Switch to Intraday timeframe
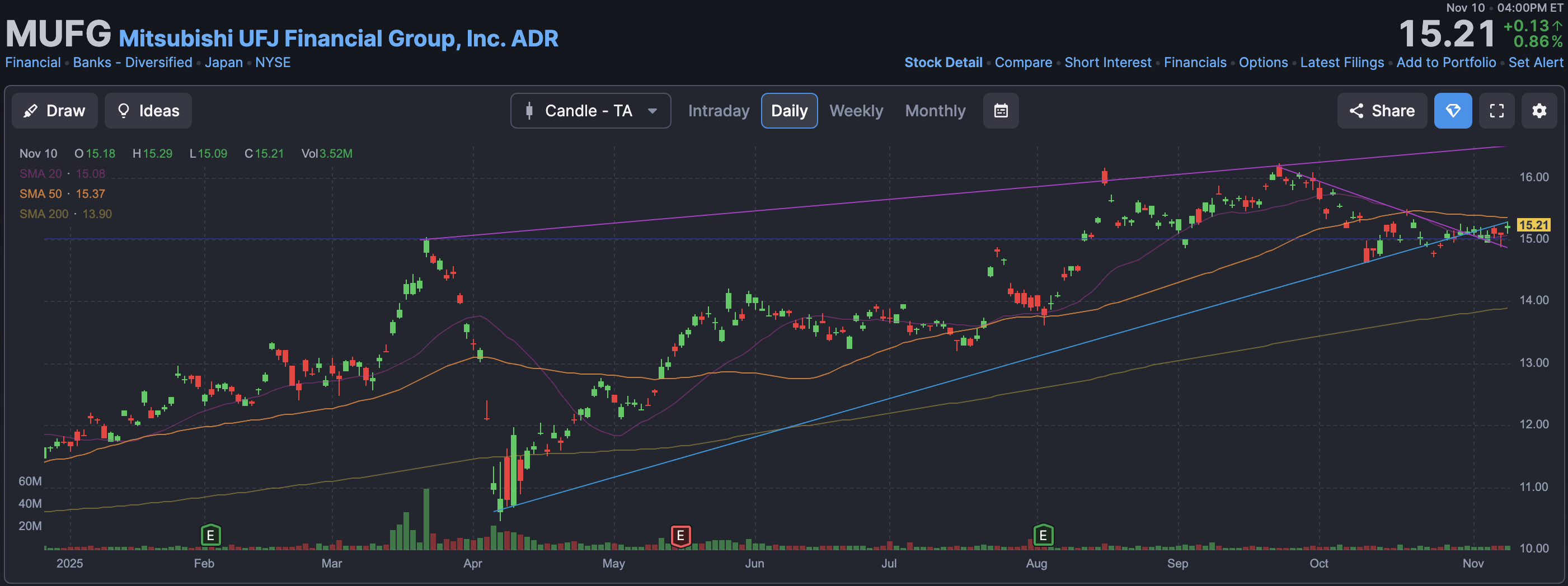The height and width of the screenshot is (586, 1568). pos(719,111)
